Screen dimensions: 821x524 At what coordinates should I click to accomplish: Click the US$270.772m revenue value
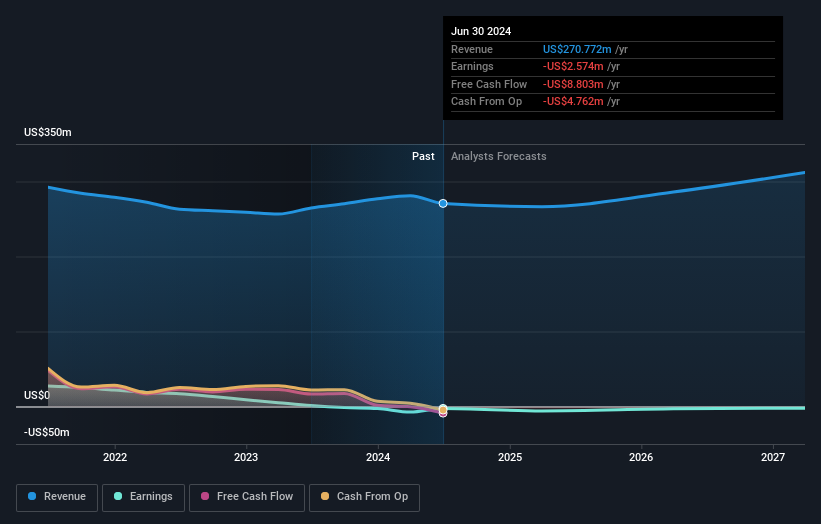click(577, 49)
